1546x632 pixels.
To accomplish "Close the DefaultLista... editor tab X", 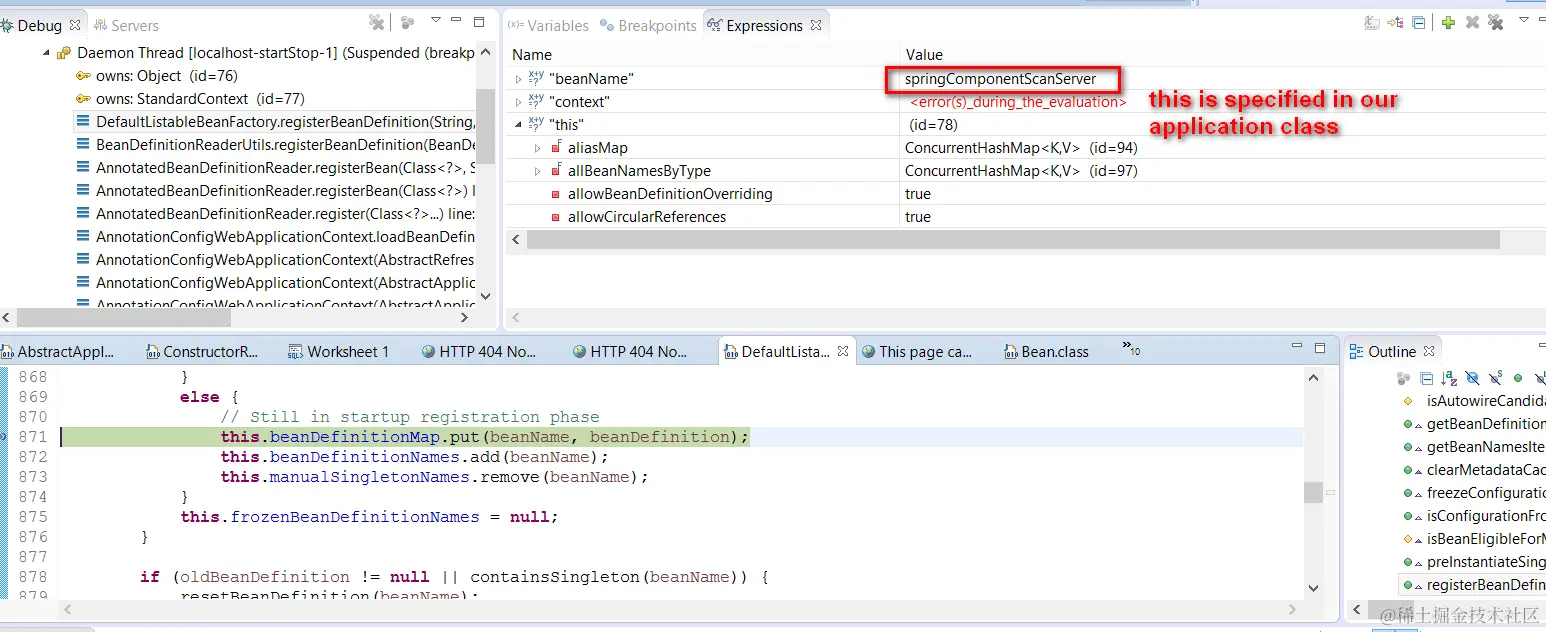I will pos(843,352).
